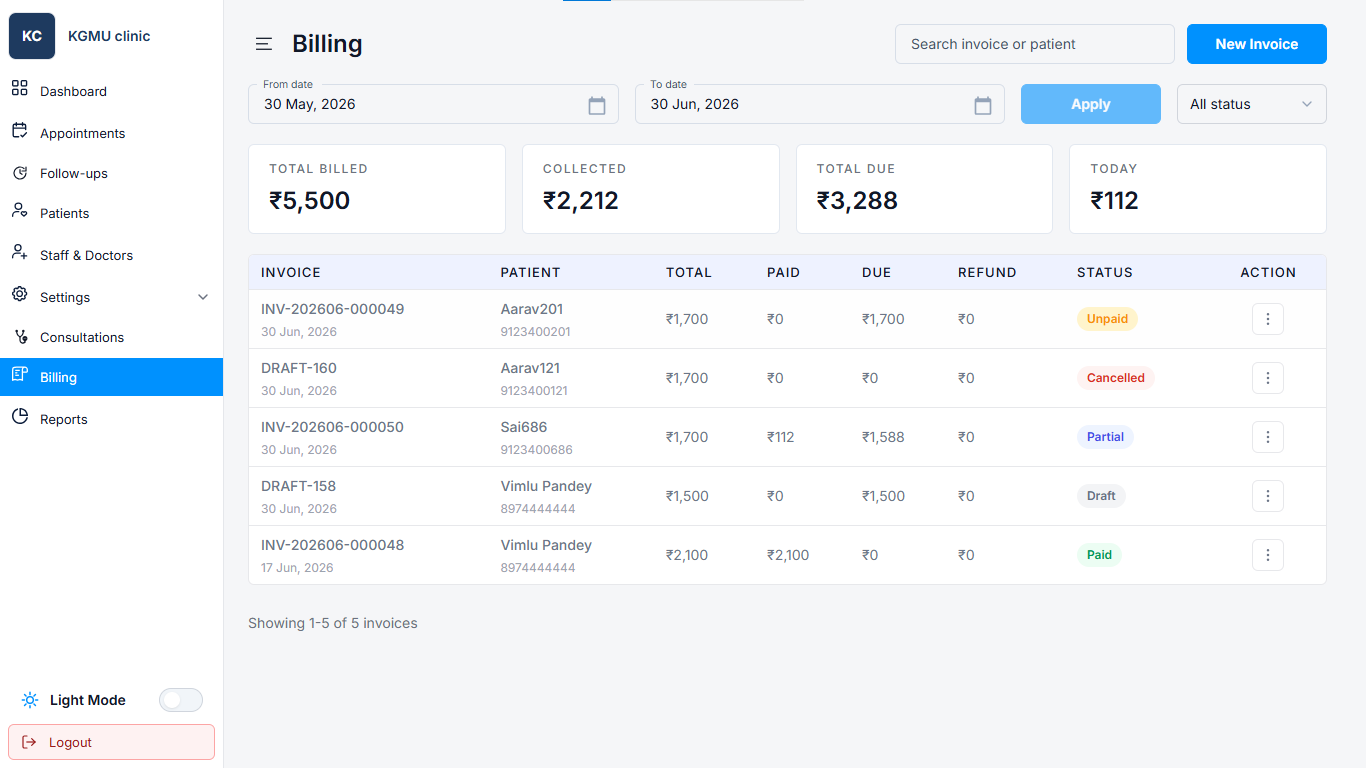Expand the Settings chevron in sidebar
The image size is (1366, 768).
pos(203,297)
